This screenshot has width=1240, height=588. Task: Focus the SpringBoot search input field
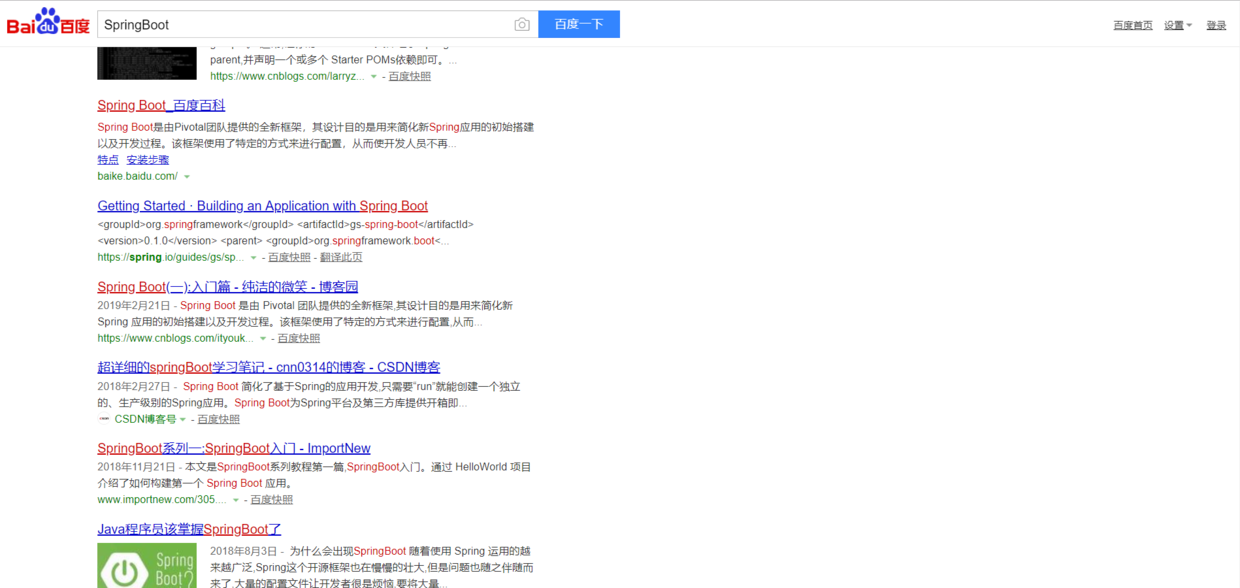304,24
